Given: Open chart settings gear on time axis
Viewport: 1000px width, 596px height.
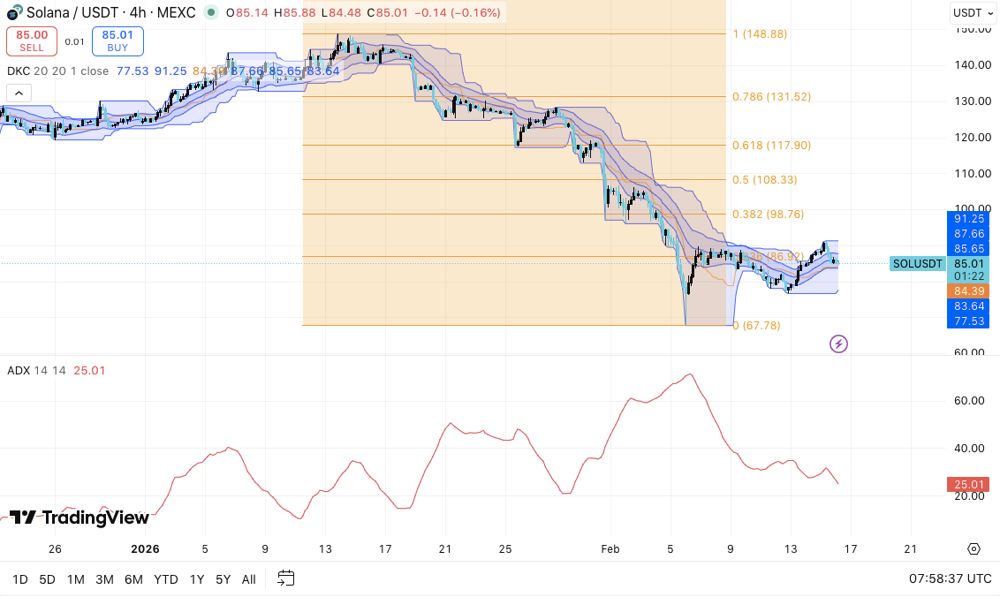Looking at the screenshot, I should click(x=973, y=549).
